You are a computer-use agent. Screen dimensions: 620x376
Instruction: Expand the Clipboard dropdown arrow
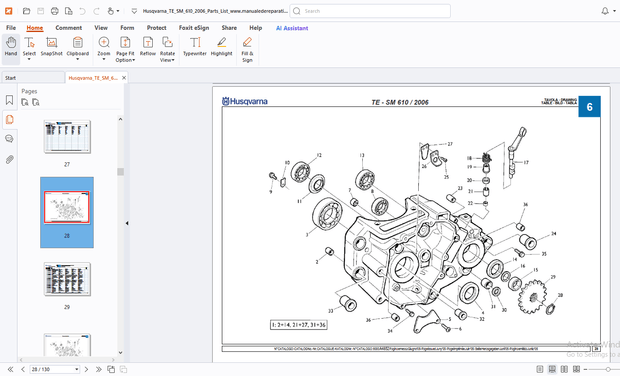[78, 59]
